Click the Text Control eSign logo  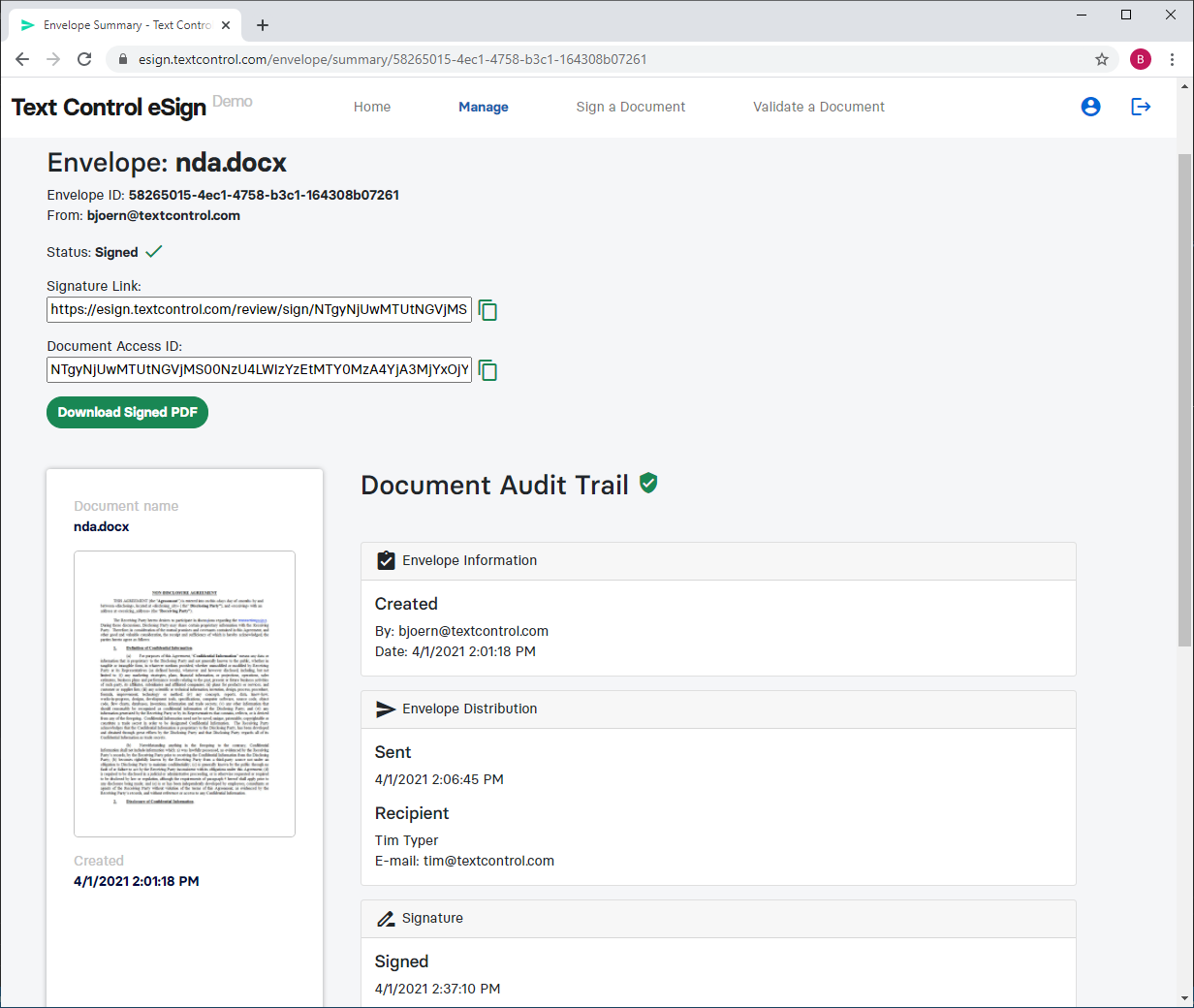tap(109, 107)
